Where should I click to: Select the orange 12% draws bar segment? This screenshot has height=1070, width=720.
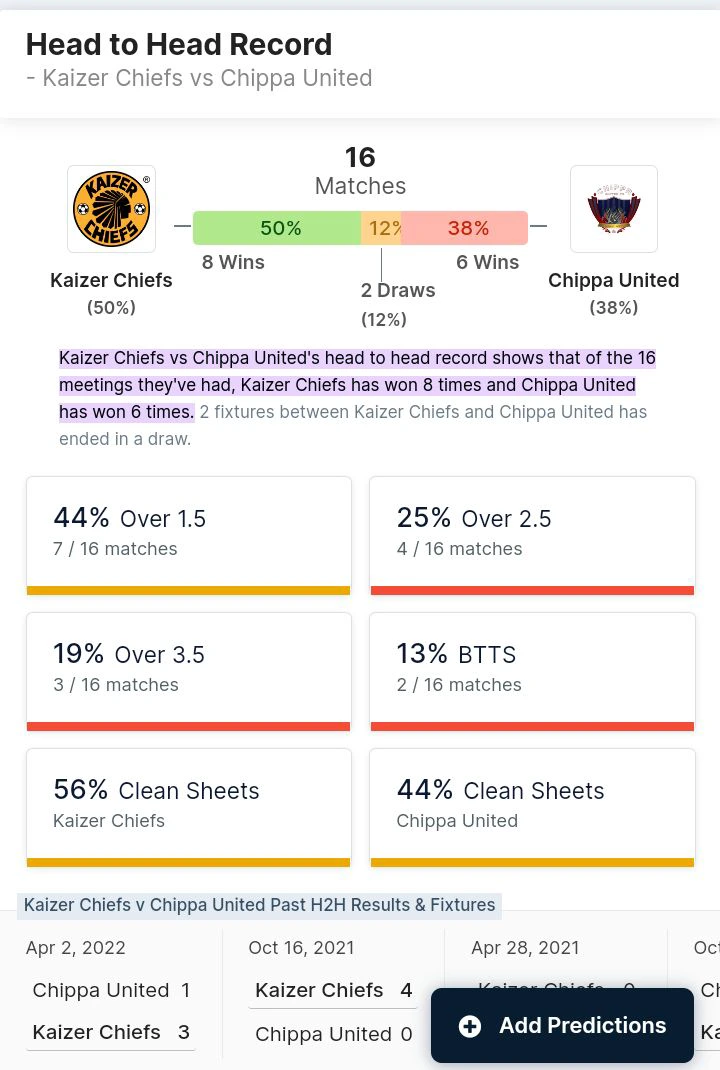point(381,228)
